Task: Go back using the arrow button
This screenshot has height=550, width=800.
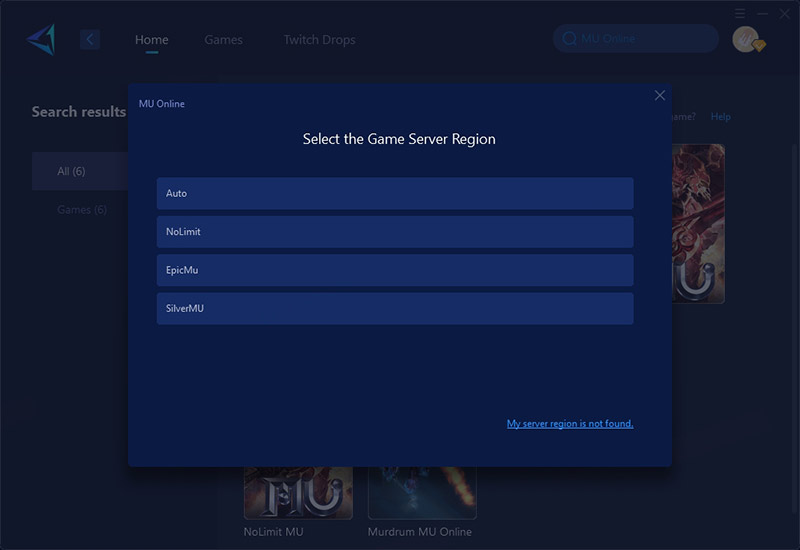Action: (x=90, y=39)
